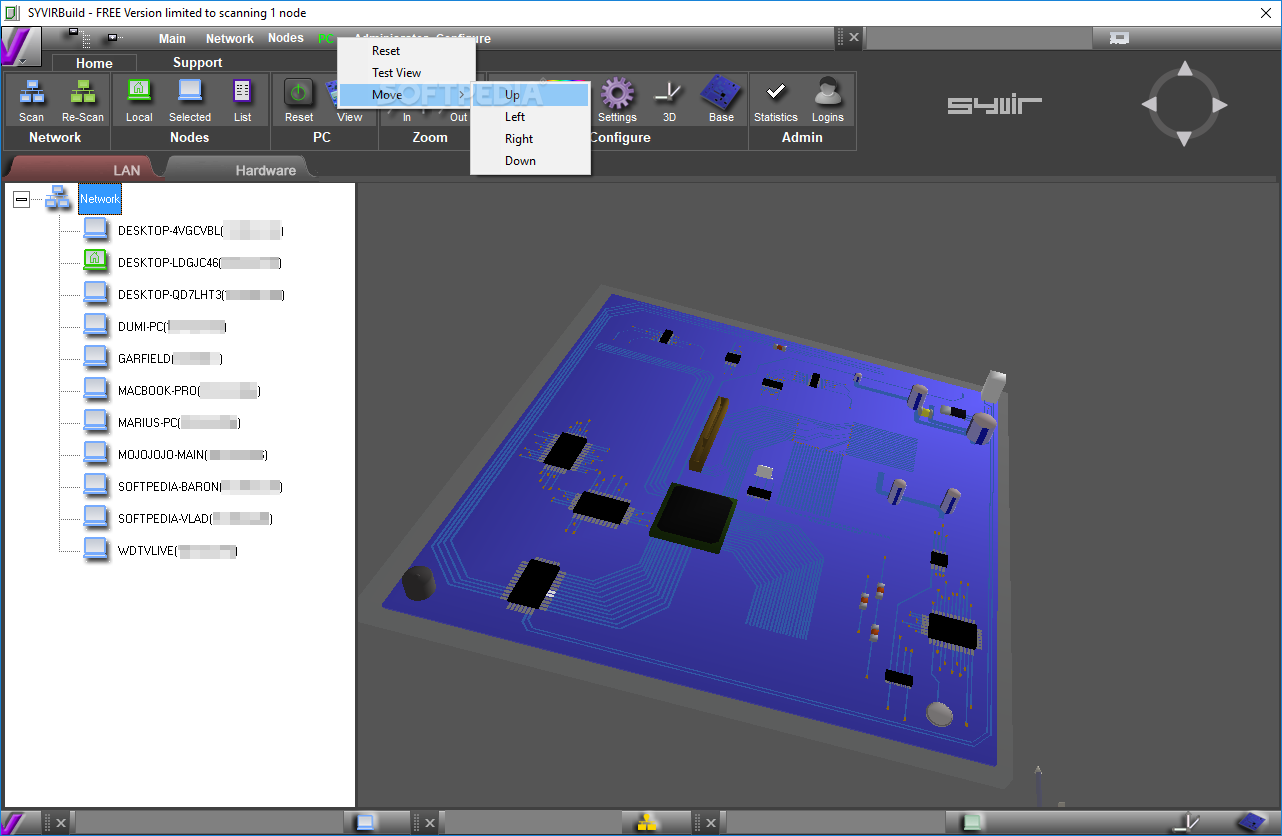
Task: Click the blue monitor icon in bottom bar
Action: [366, 823]
